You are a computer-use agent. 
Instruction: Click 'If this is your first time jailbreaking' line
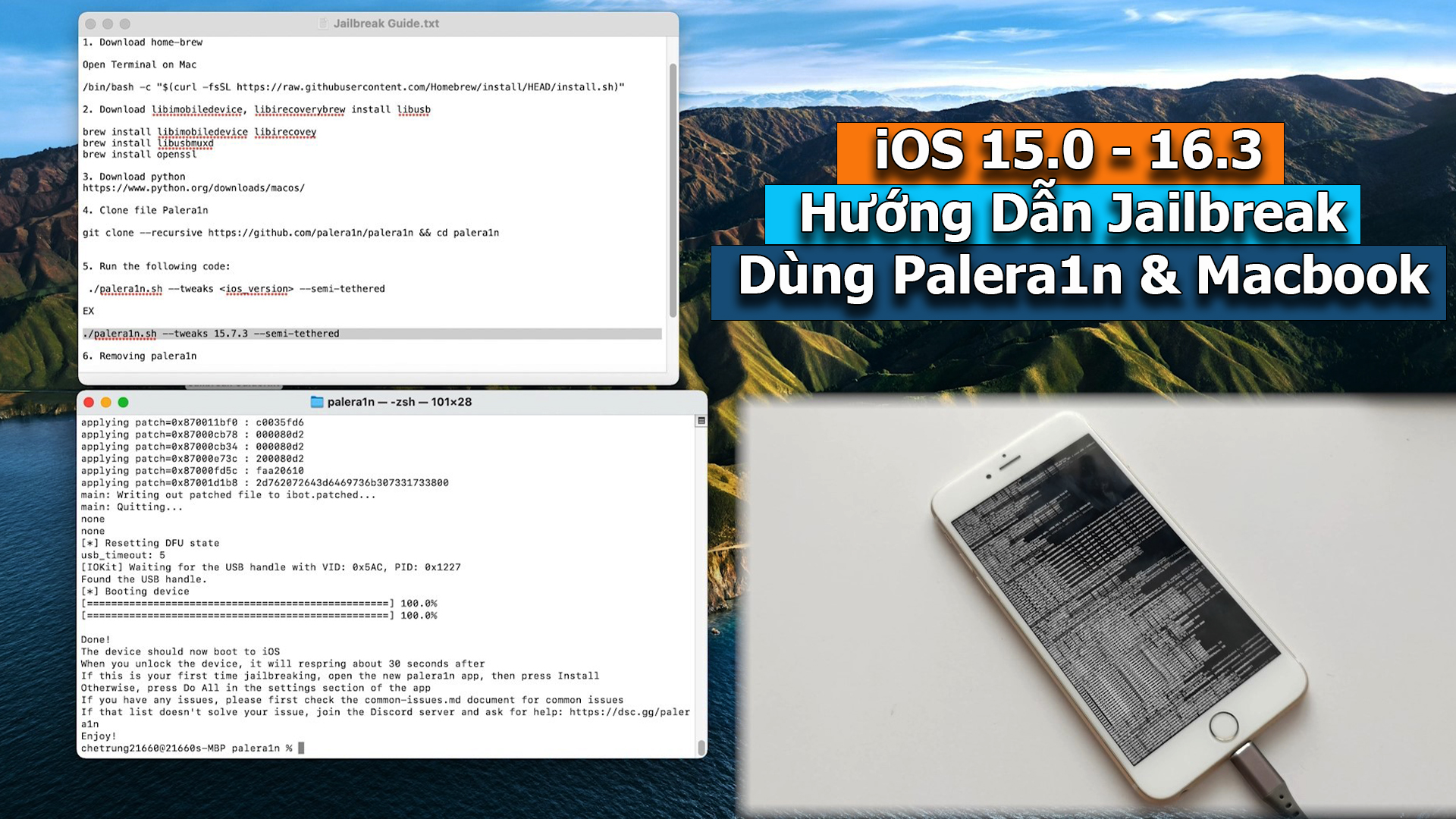click(340, 676)
